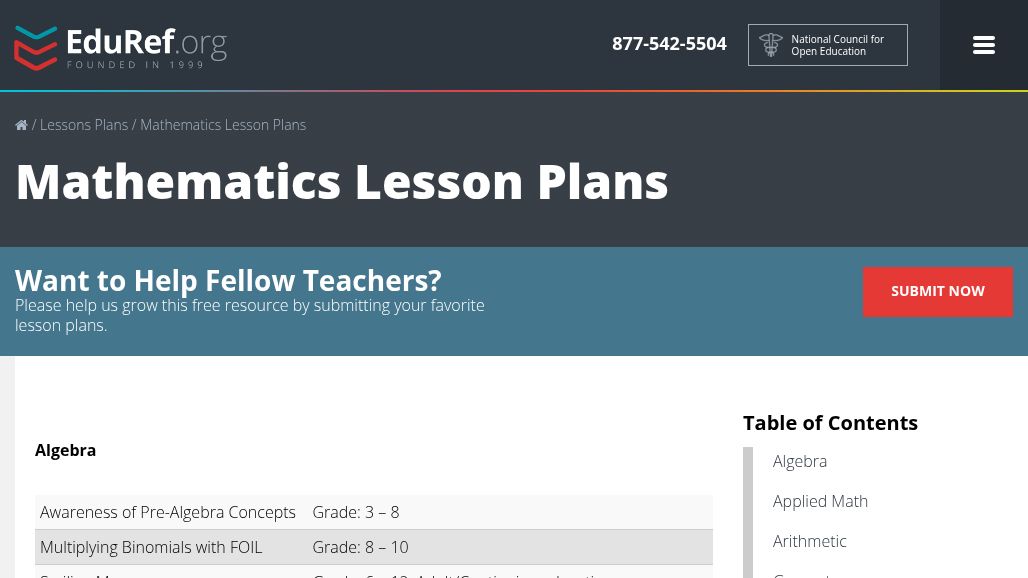Open Multiplying Binomials with FOIL lesson
This screenshot has width=1028, height=578.
(151, 547)
